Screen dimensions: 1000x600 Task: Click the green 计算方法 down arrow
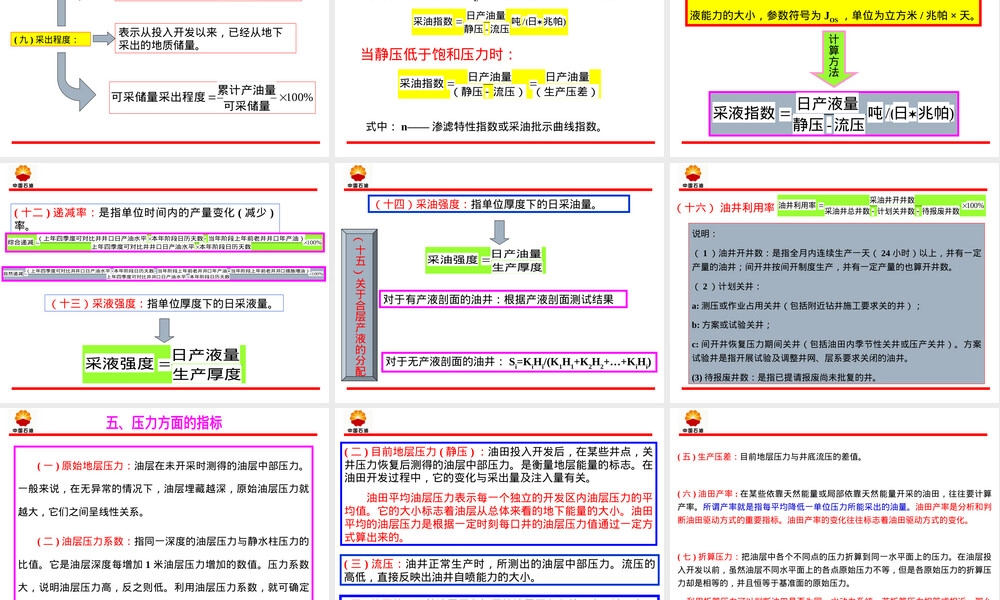click(833, 58)
